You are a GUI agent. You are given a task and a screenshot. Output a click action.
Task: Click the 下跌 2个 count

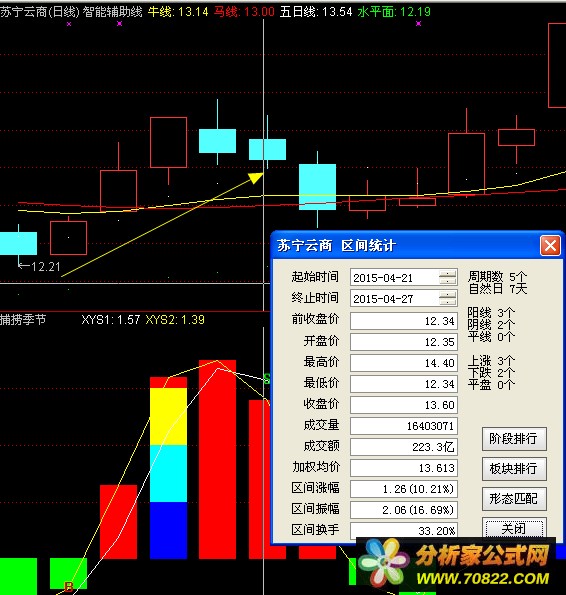coord(491,373)
